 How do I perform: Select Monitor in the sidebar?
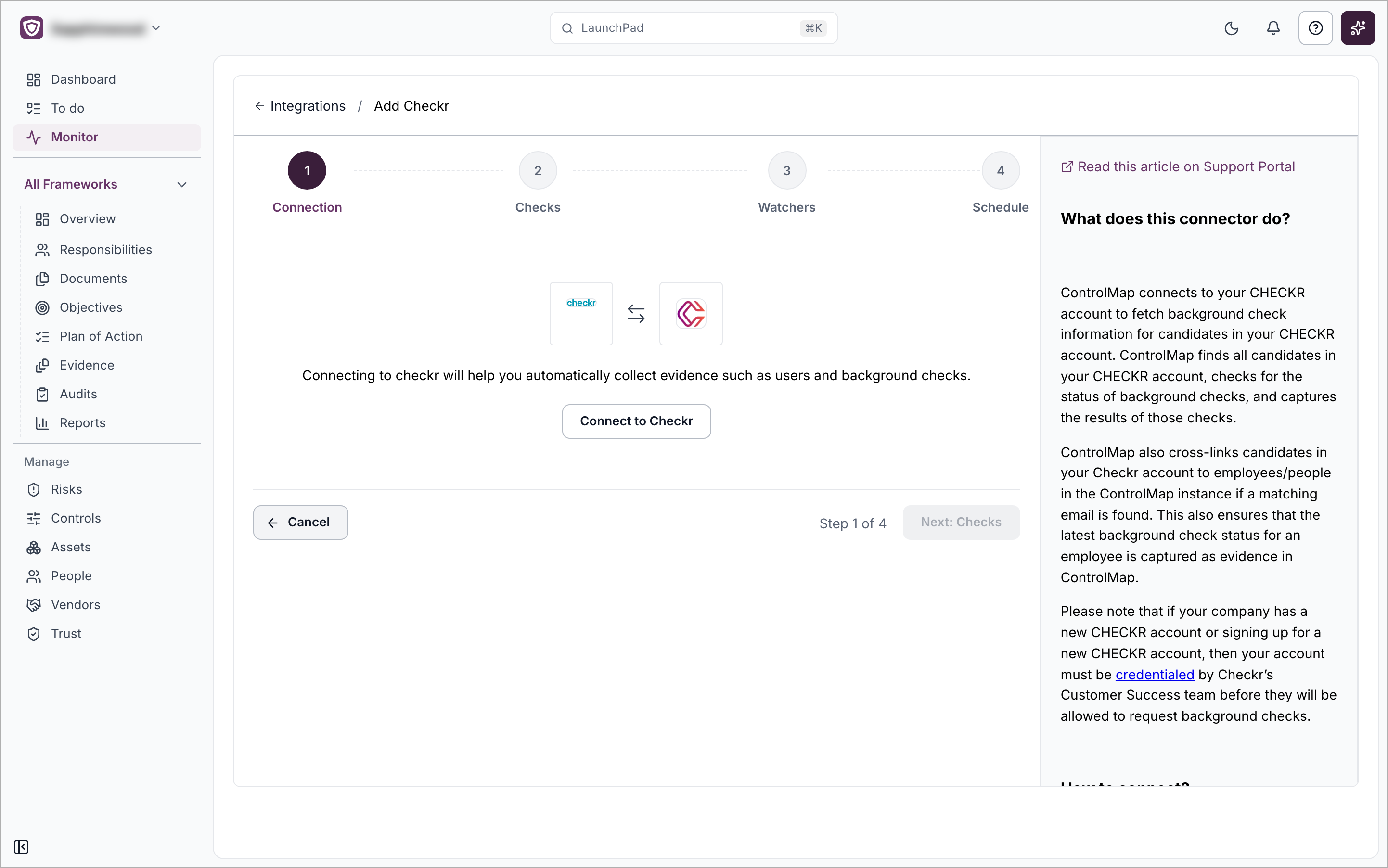(x=107, y=137)
